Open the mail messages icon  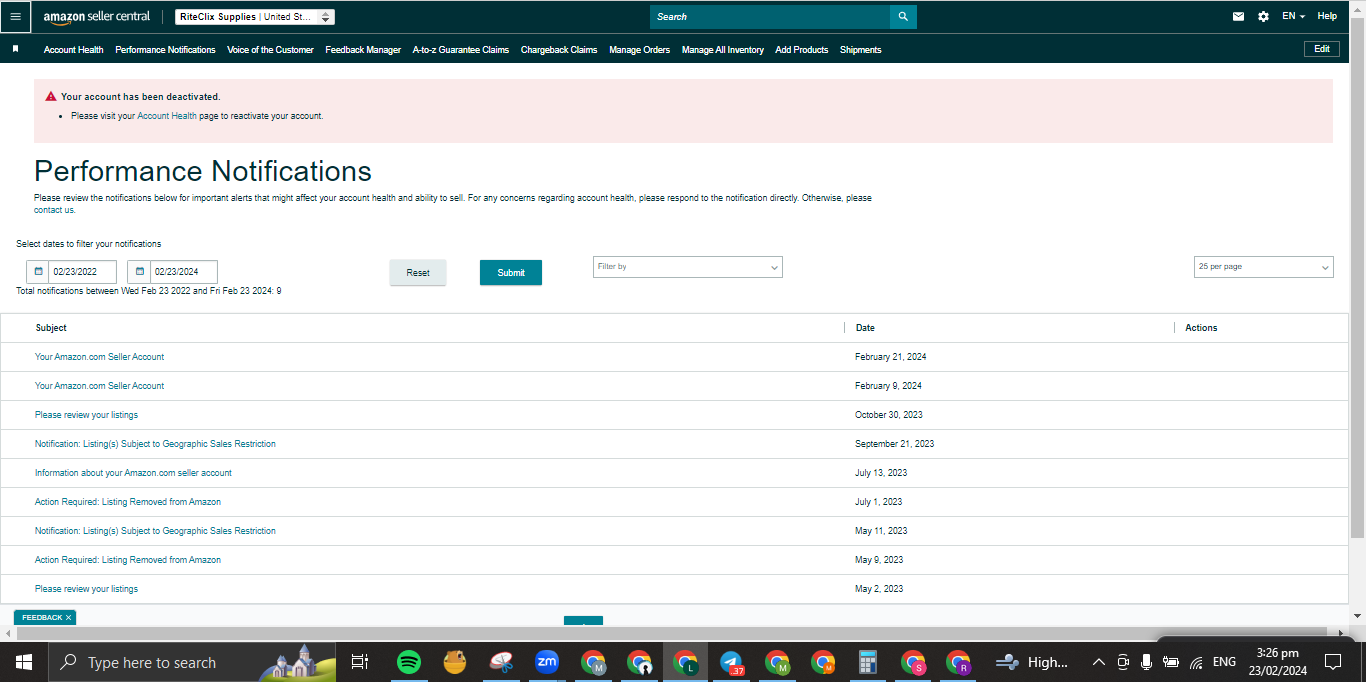[1238, 16]
